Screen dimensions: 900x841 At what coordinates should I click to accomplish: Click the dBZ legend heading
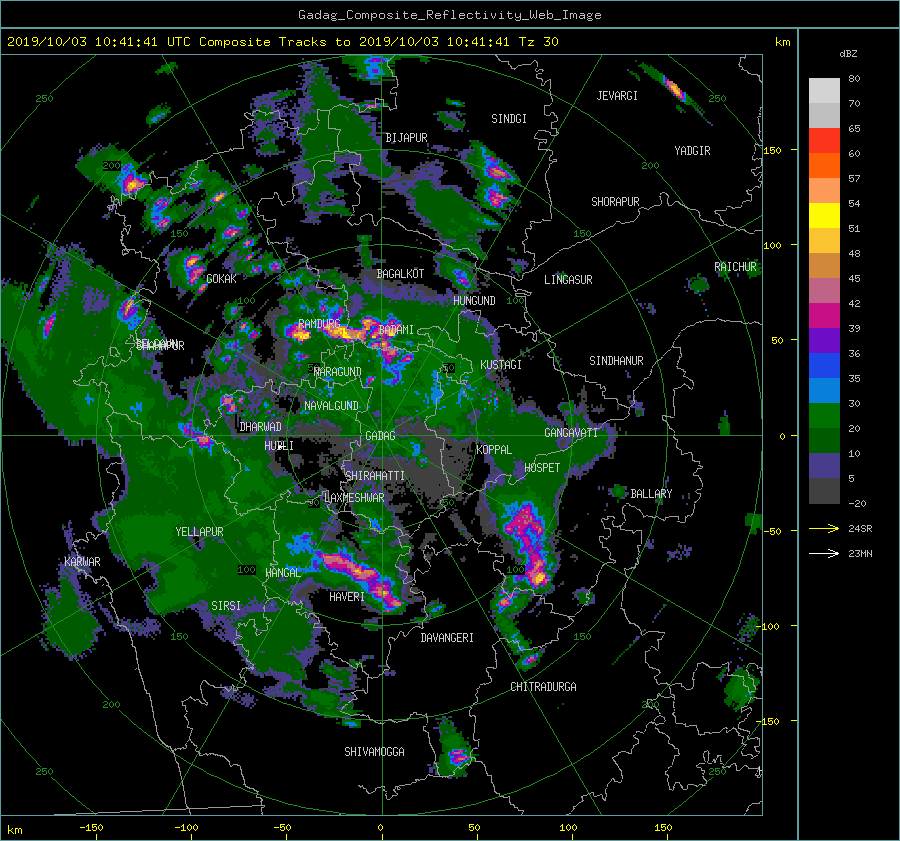click(x=848, y=54)
